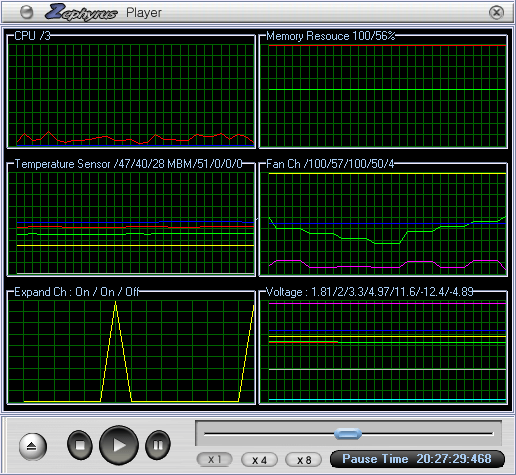Pause the playback
Screen dimensions: 516x475
point(158,445)
